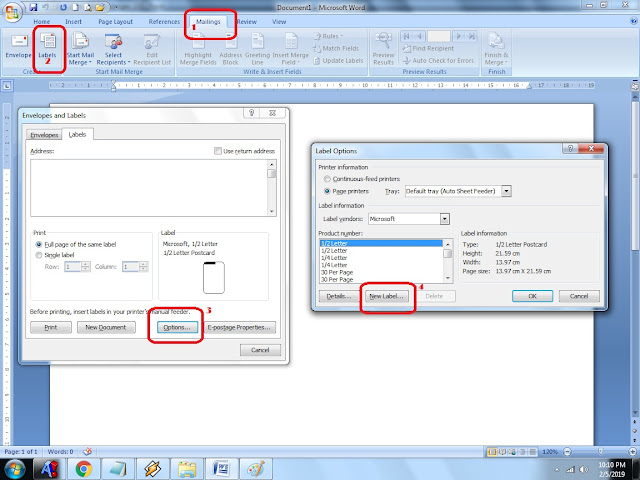Click 120% zoom level text
This screenshot has width=640, height=480.
tap(550, 451)
